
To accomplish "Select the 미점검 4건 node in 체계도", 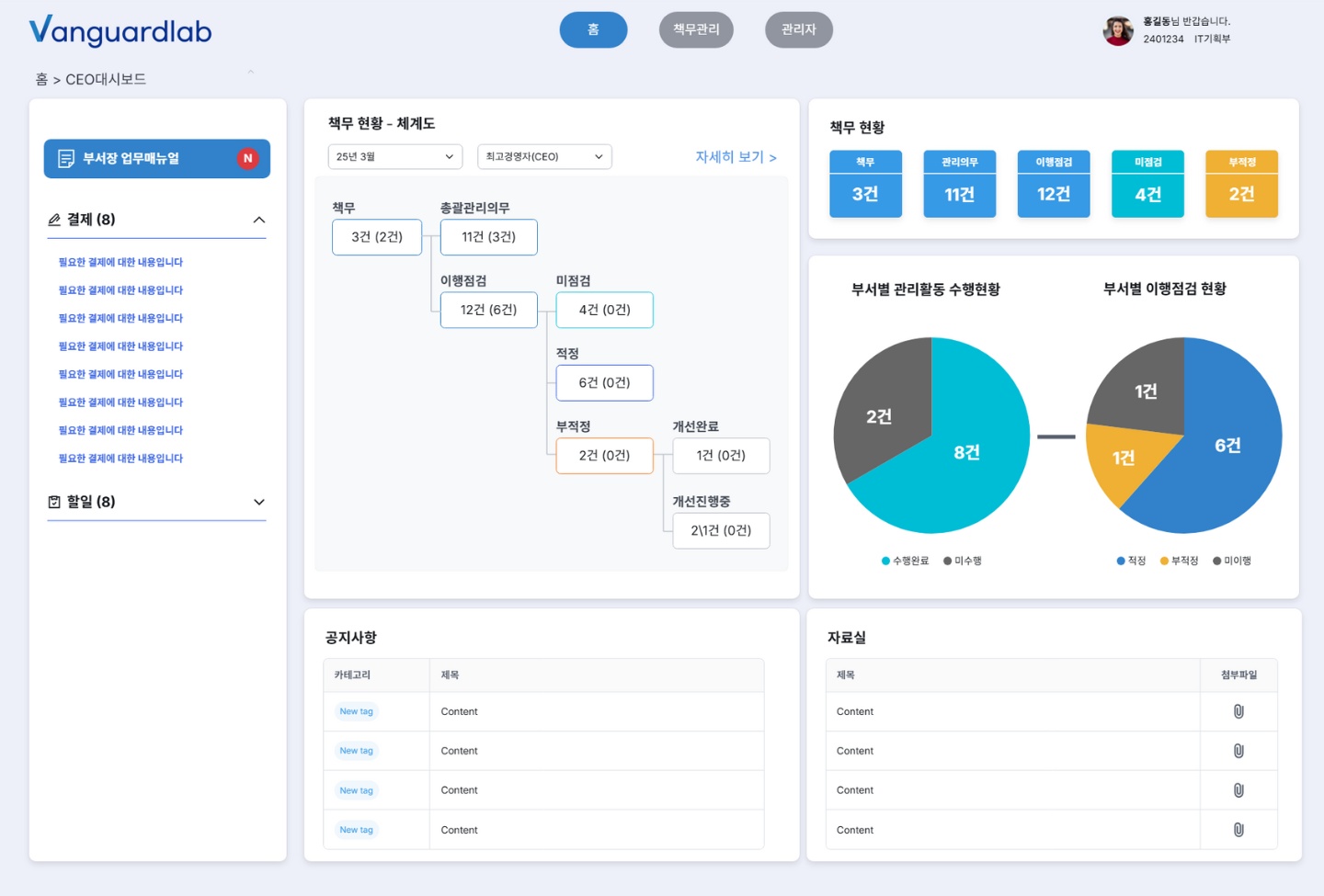I will (x=604, y=310).
